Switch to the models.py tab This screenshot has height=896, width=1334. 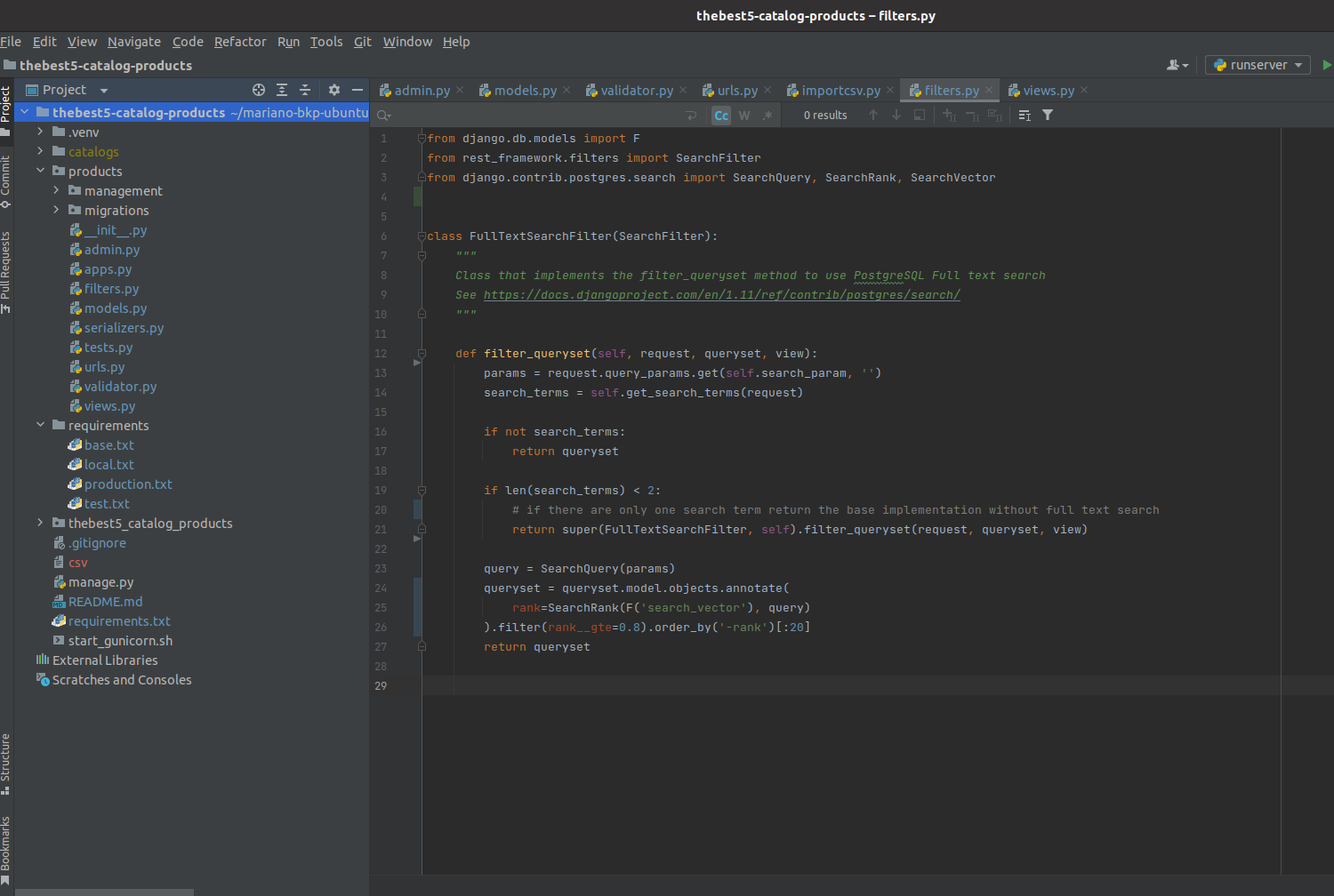pos(525,91)
